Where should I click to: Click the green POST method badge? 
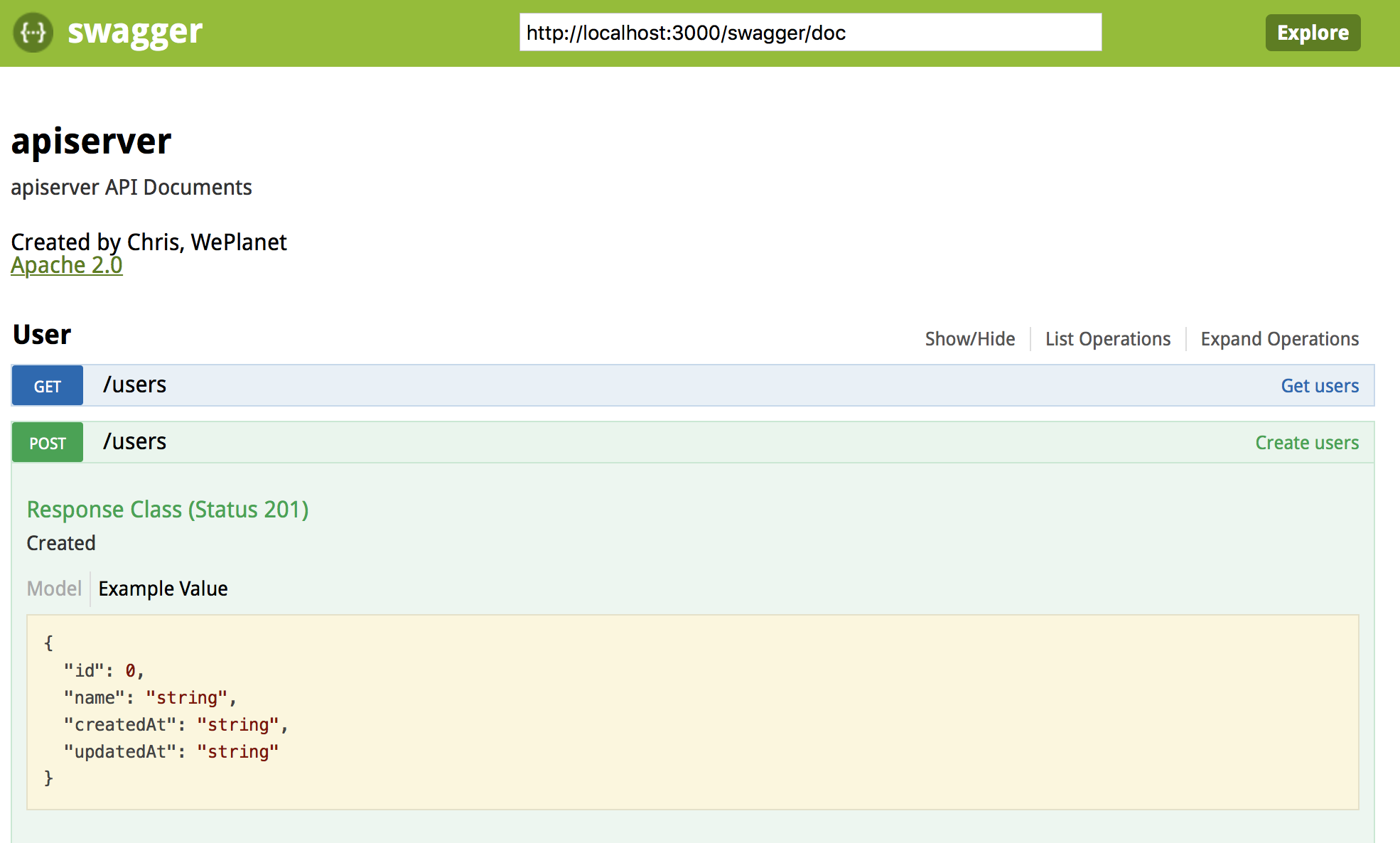(x=48, y=443)
